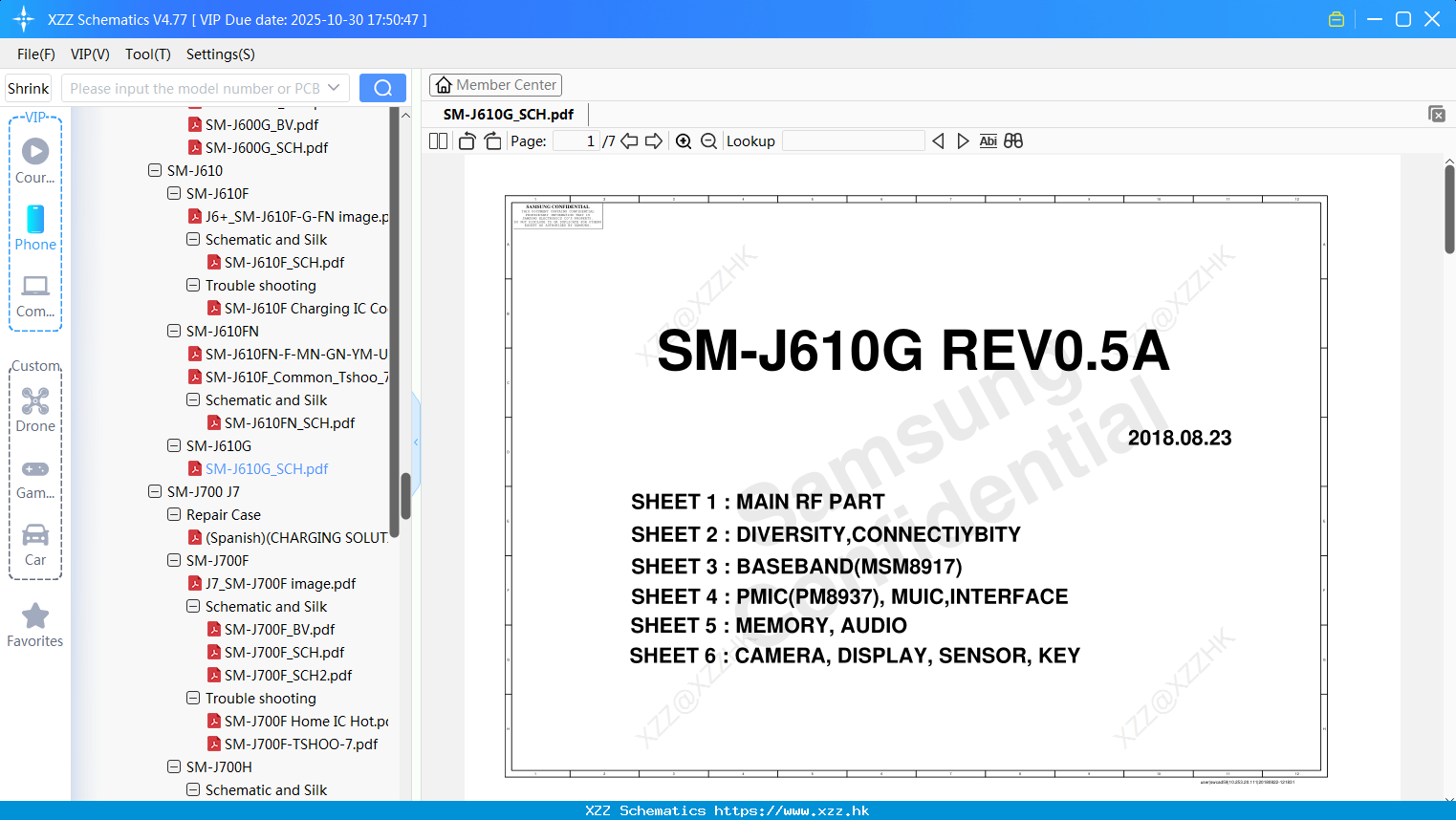Collapse the SM-J610FN tree node
The image size is (1456, 820).
(174, 331)
